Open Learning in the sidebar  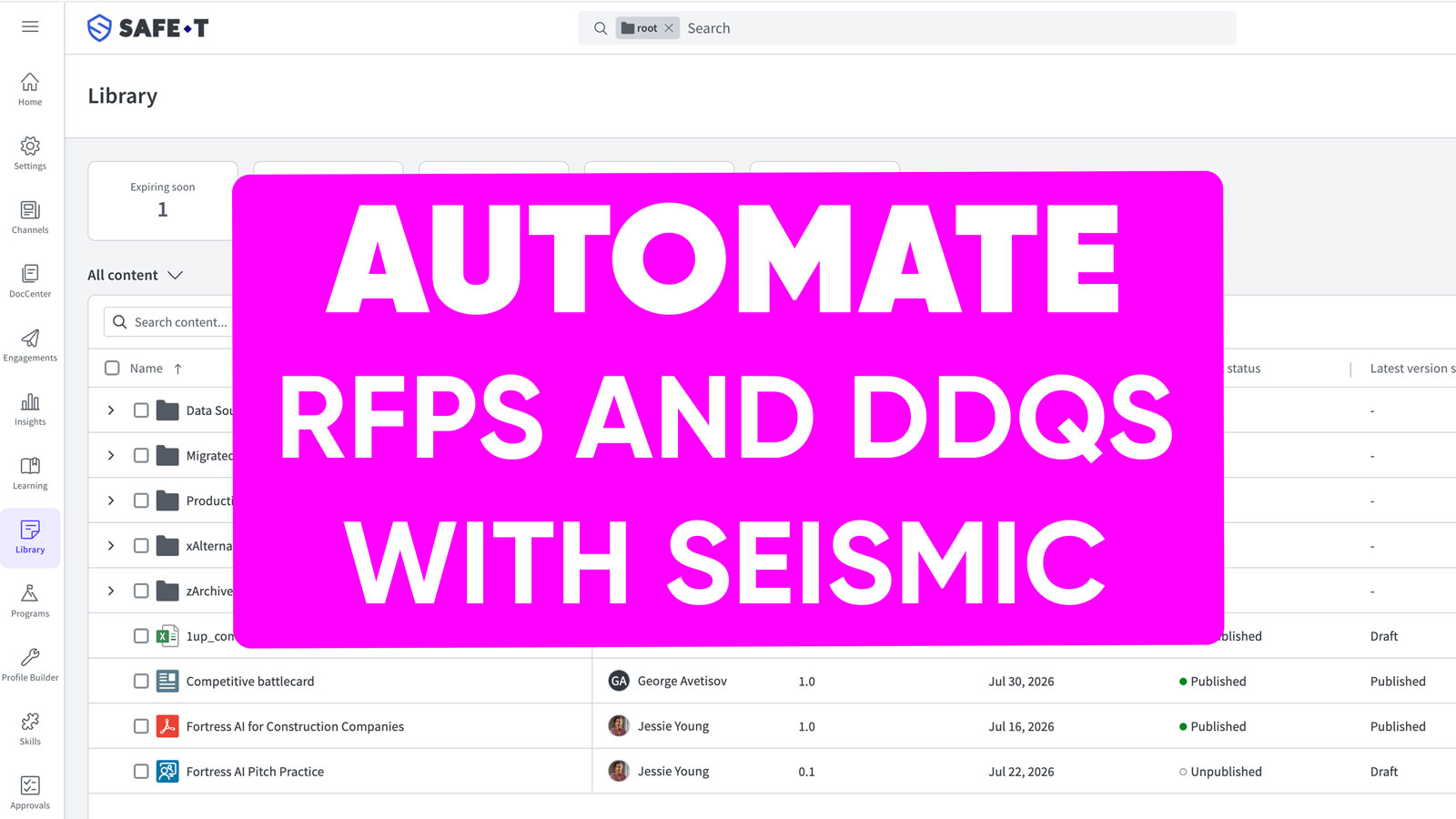click(x=30, y=473)
